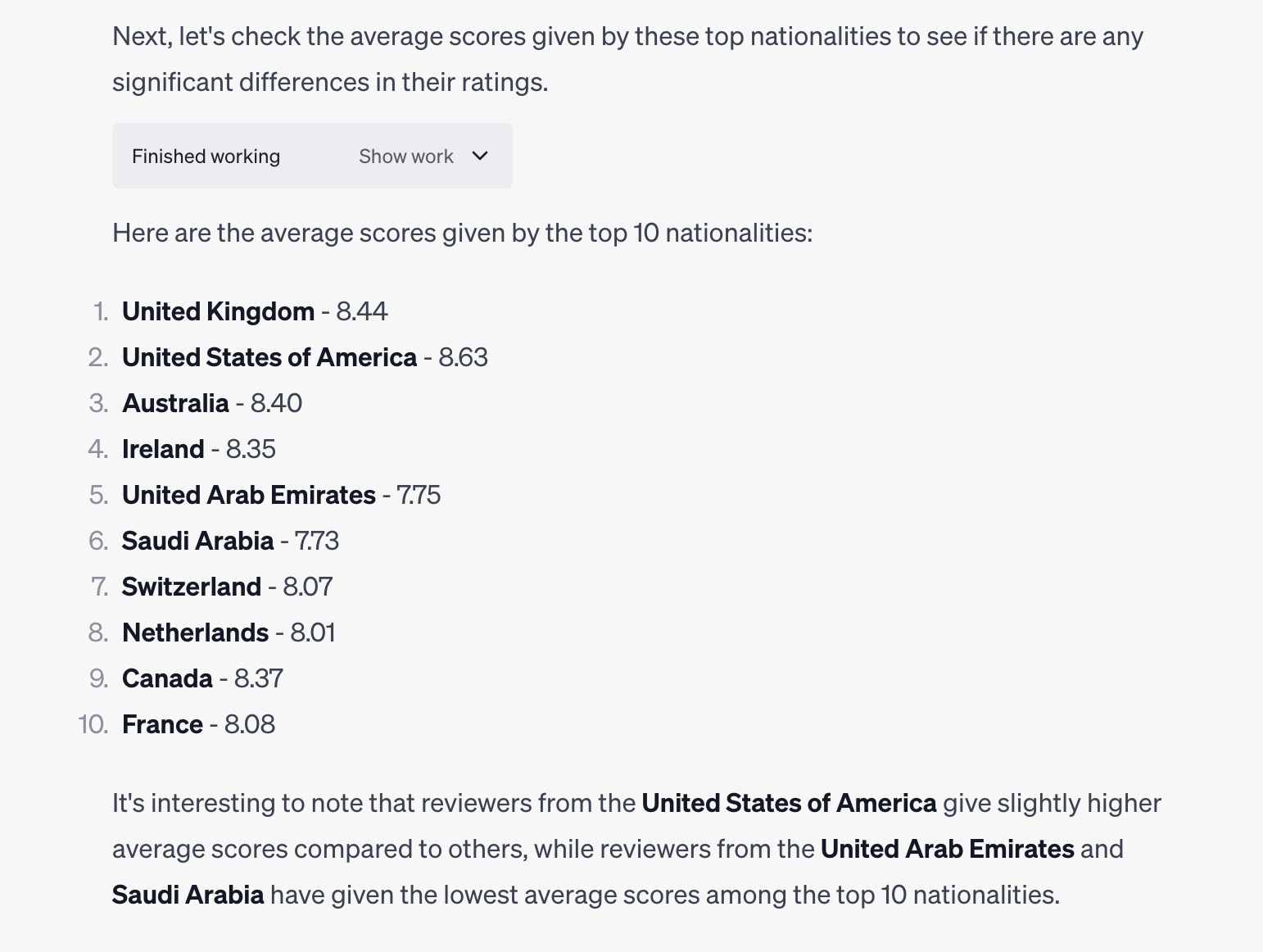Click the France list entry

198,724
